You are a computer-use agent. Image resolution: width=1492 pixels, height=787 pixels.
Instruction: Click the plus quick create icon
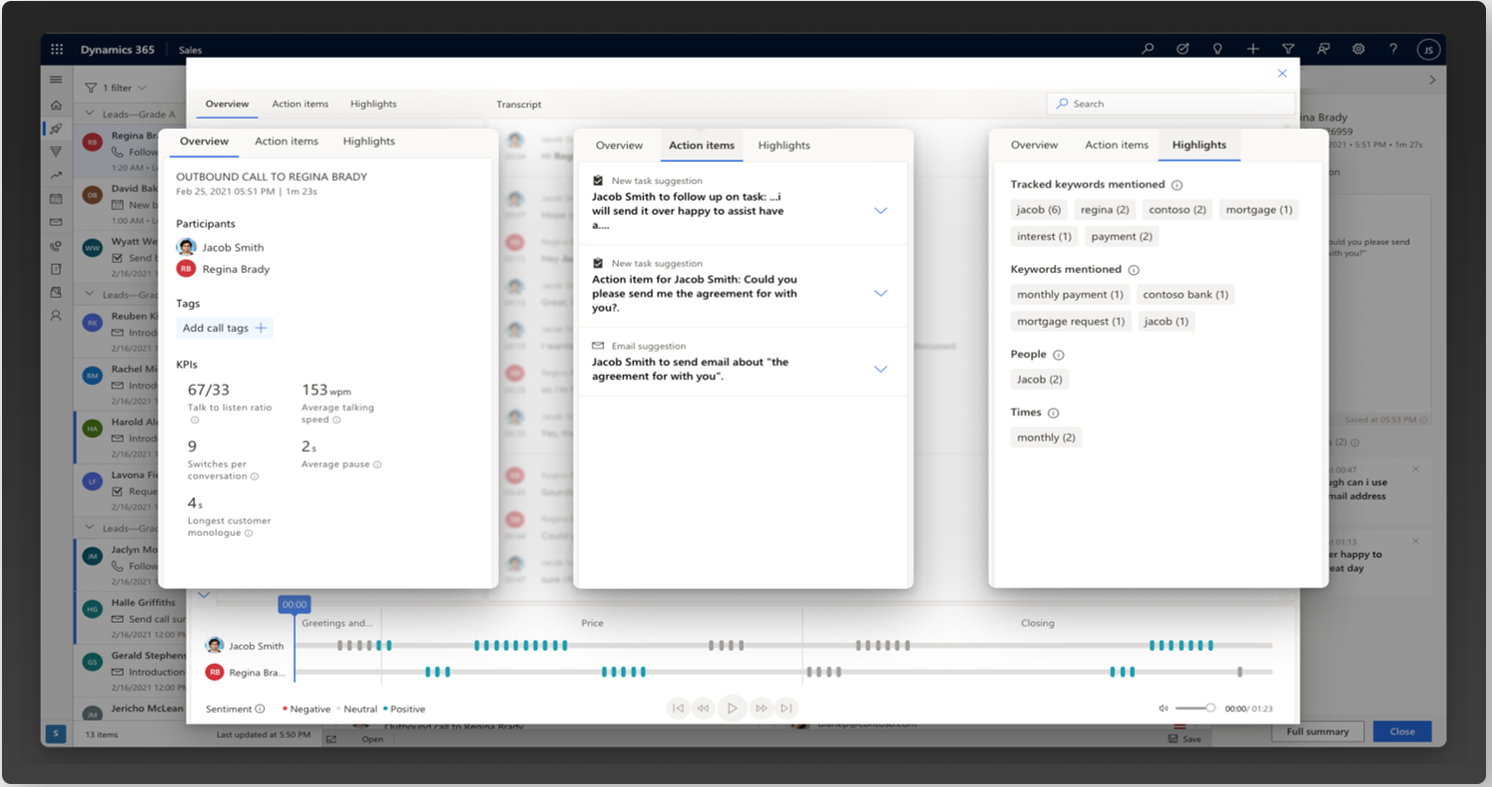coord(1253,49)
